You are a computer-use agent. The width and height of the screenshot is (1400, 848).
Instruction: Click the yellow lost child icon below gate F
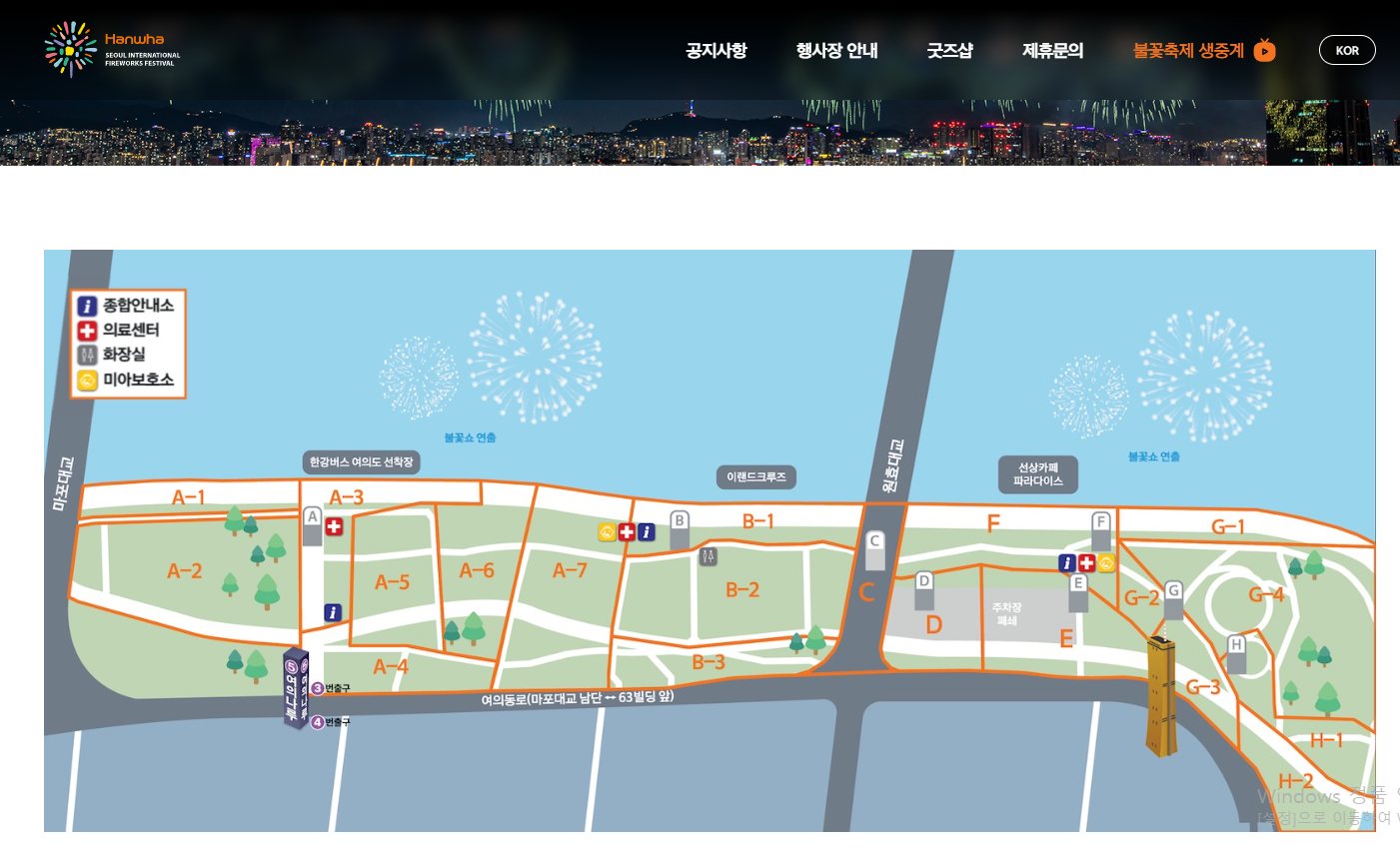1106,563
